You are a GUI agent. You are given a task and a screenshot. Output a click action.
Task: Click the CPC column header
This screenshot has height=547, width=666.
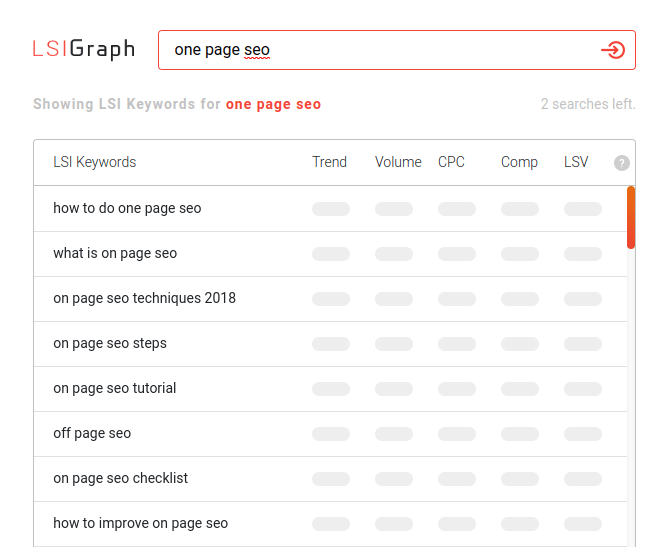coord(451,162)
